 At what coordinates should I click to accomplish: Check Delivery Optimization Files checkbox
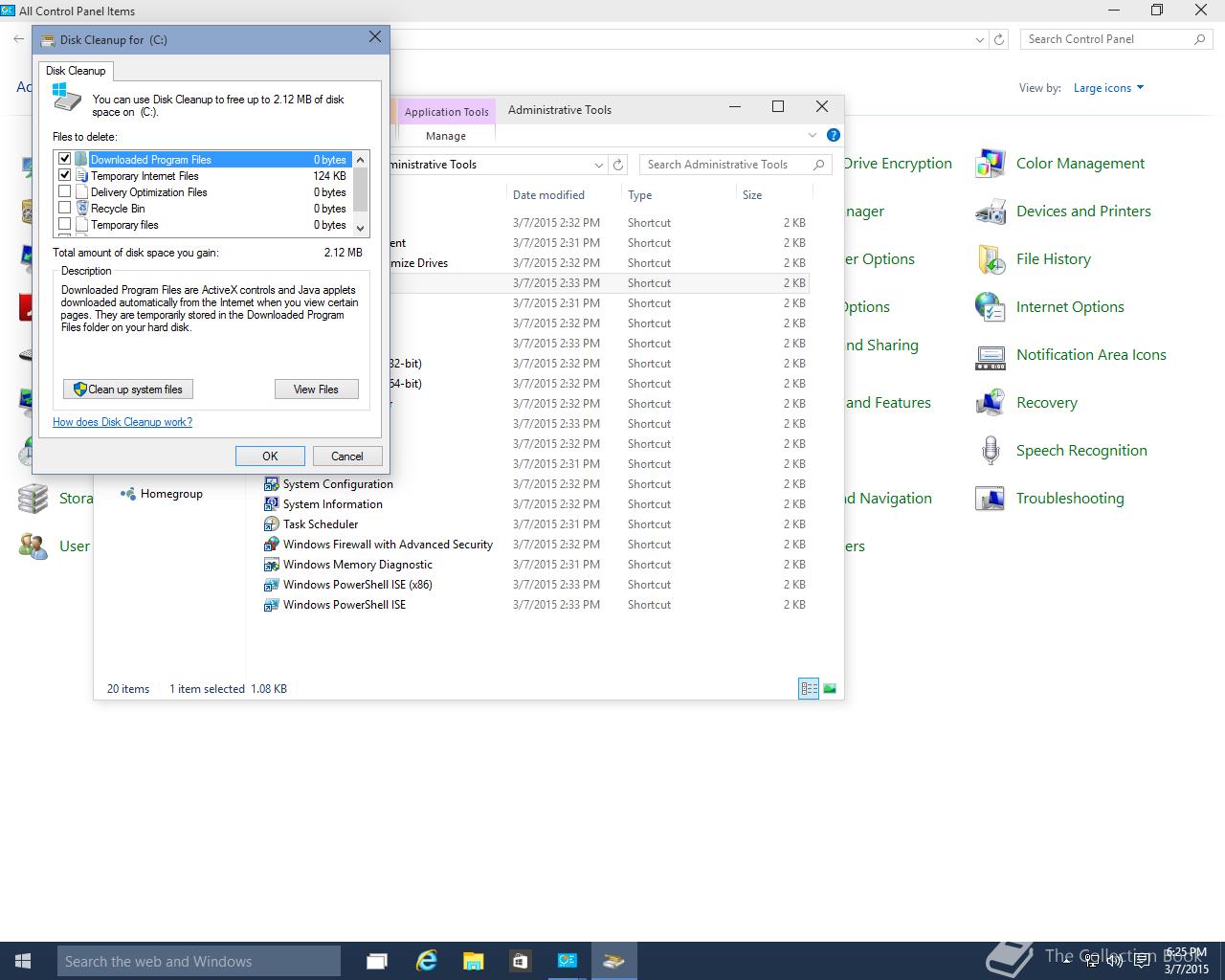[65, 191]
